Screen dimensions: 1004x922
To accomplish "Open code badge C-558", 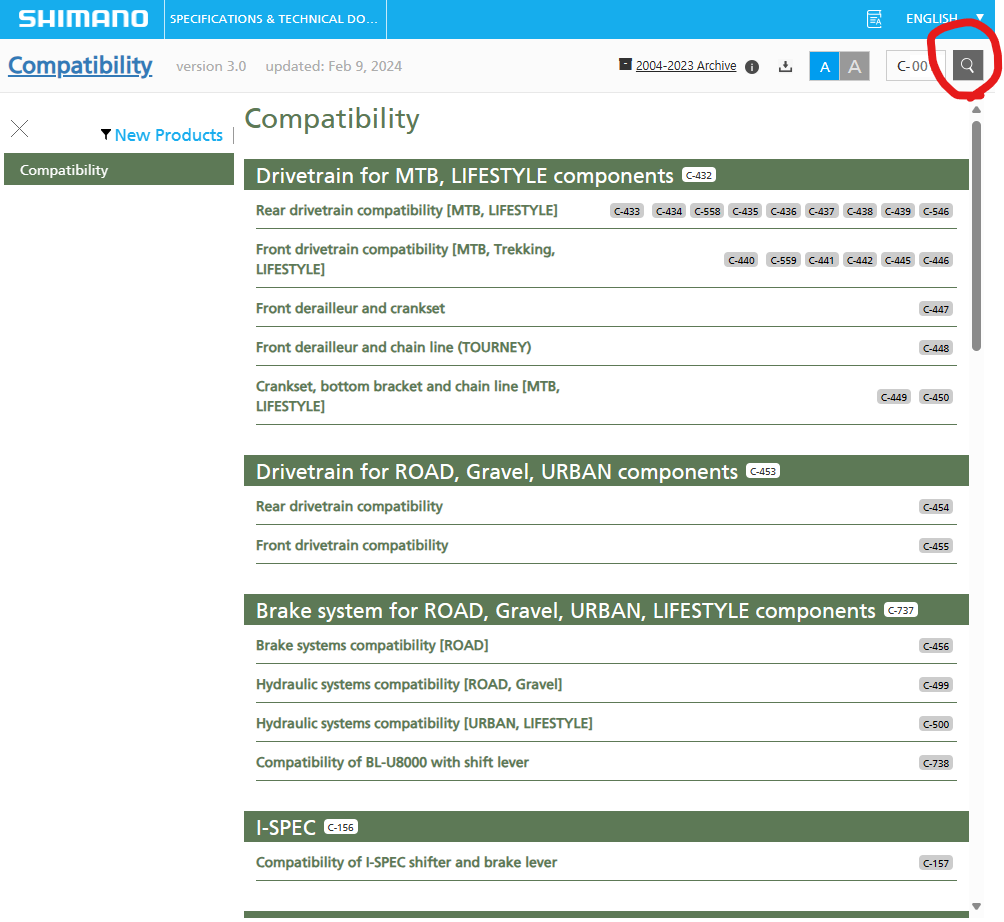I will coord(707,211).
